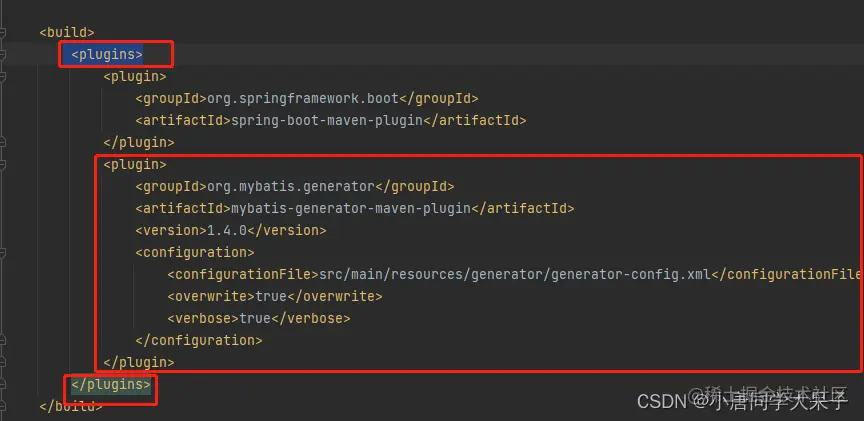This screenshot has height=421, width=864.
Task: Click the 1.4.0 version number
Action: point(227,231)
